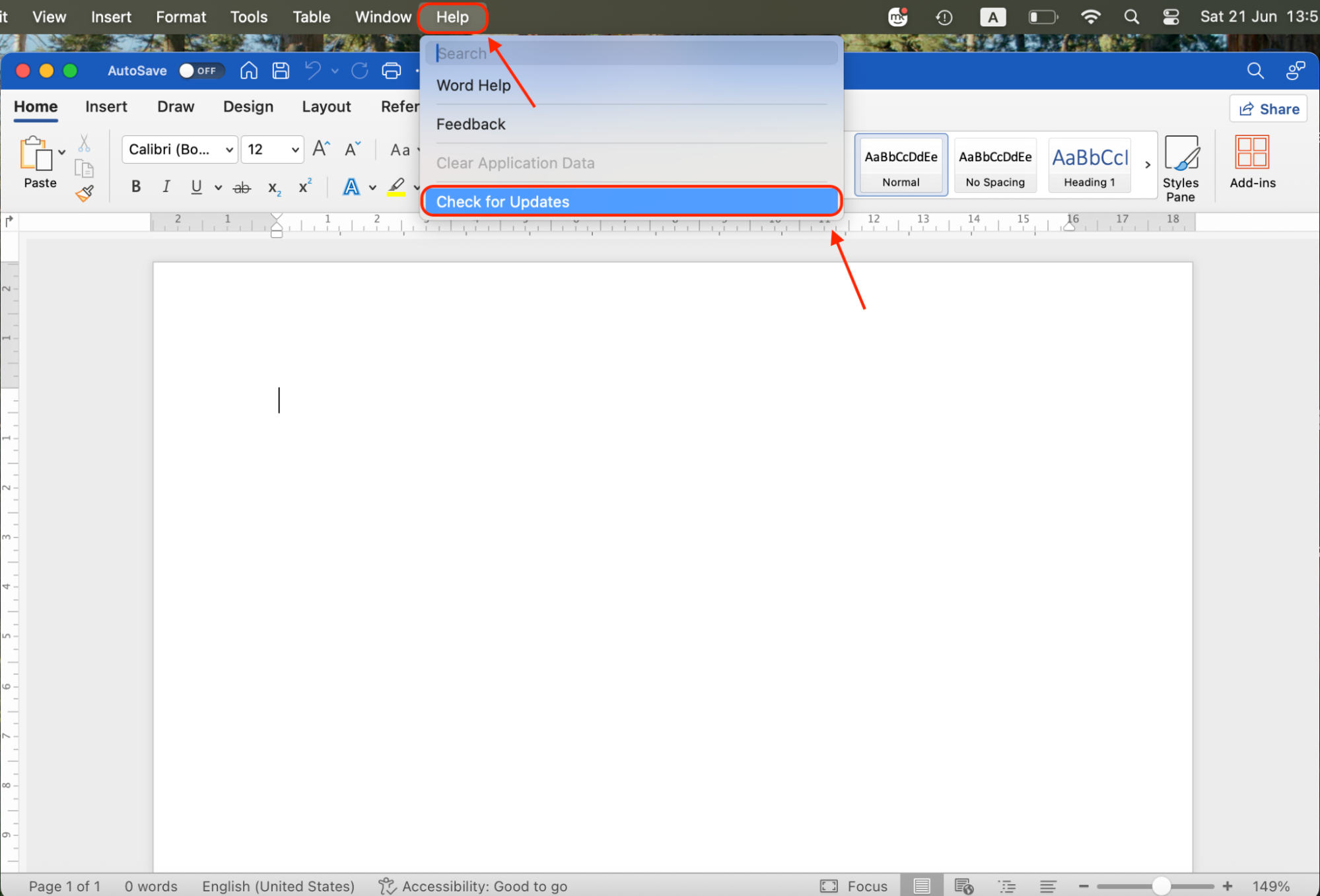Select the Print icon in the toolbar

point(391,70)
